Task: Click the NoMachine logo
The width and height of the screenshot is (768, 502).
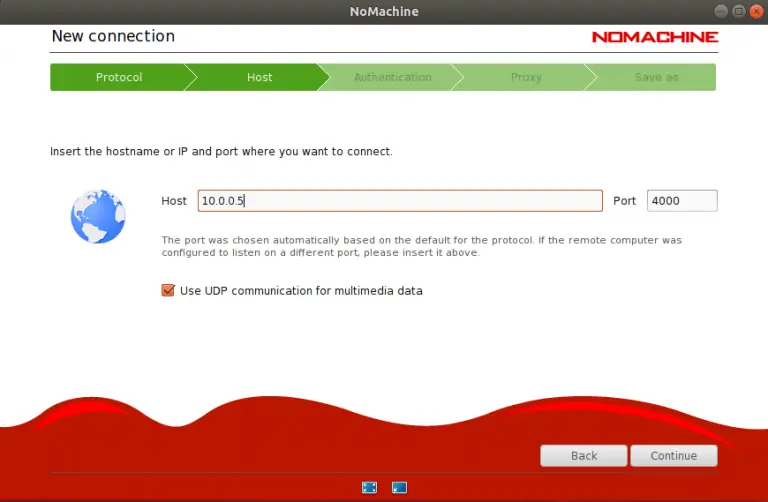Action: (x=655, y=37)
